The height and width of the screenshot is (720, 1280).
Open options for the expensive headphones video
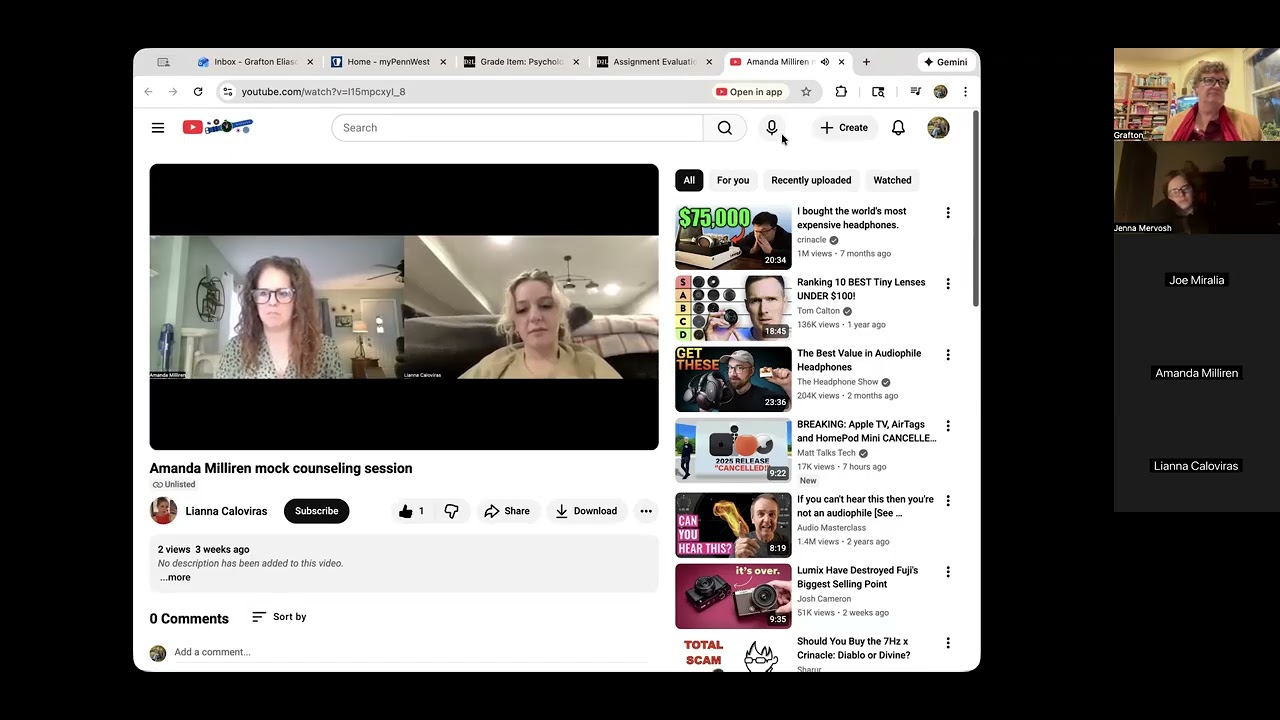pyautogui.click(x=948, y=213)
